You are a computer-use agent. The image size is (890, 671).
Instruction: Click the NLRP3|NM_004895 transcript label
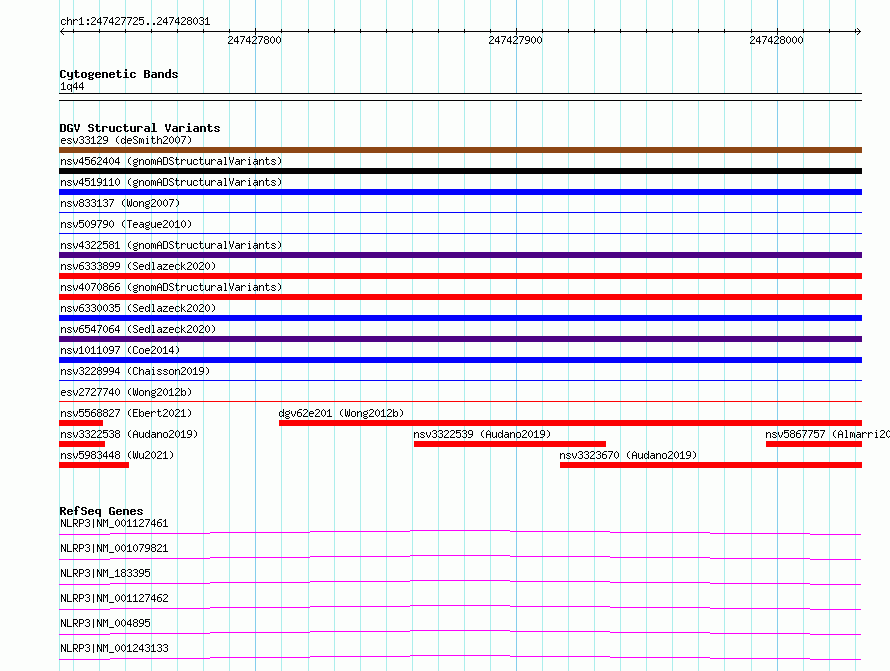[104, 623]
